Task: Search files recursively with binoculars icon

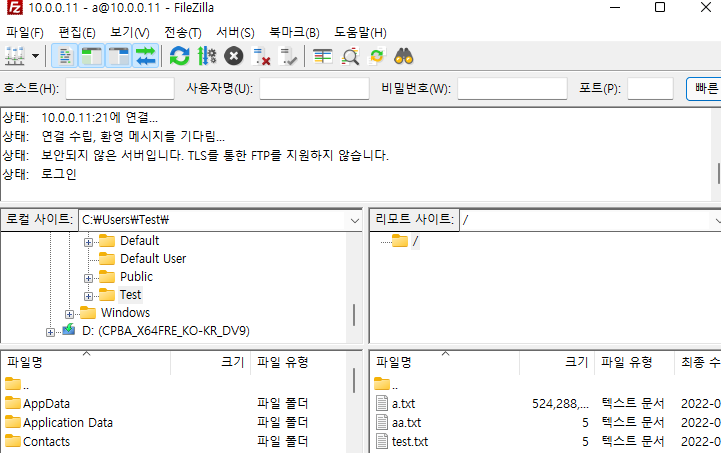Action: 404,56
